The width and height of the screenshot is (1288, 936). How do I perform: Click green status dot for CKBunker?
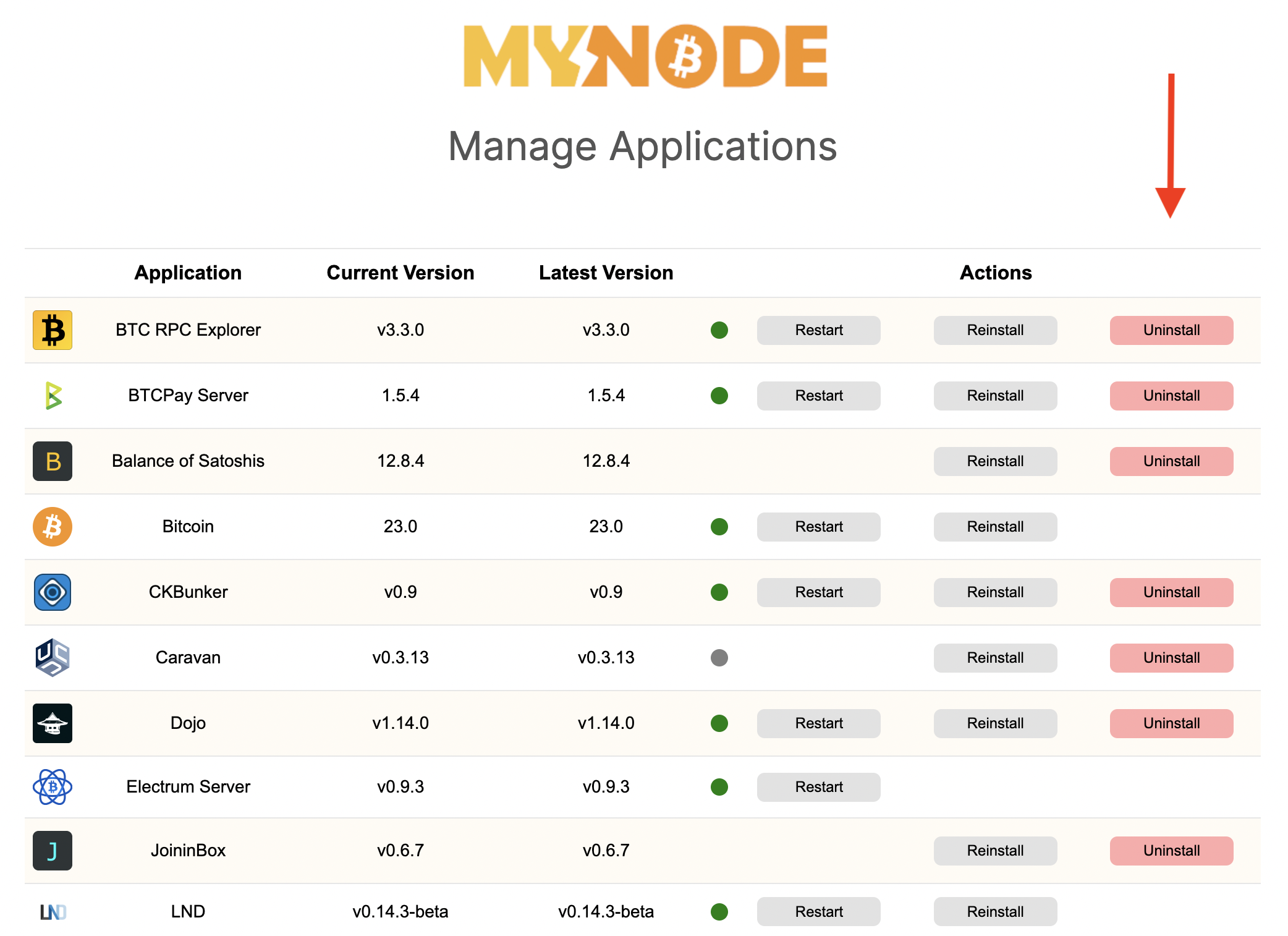tap(719, 592)
